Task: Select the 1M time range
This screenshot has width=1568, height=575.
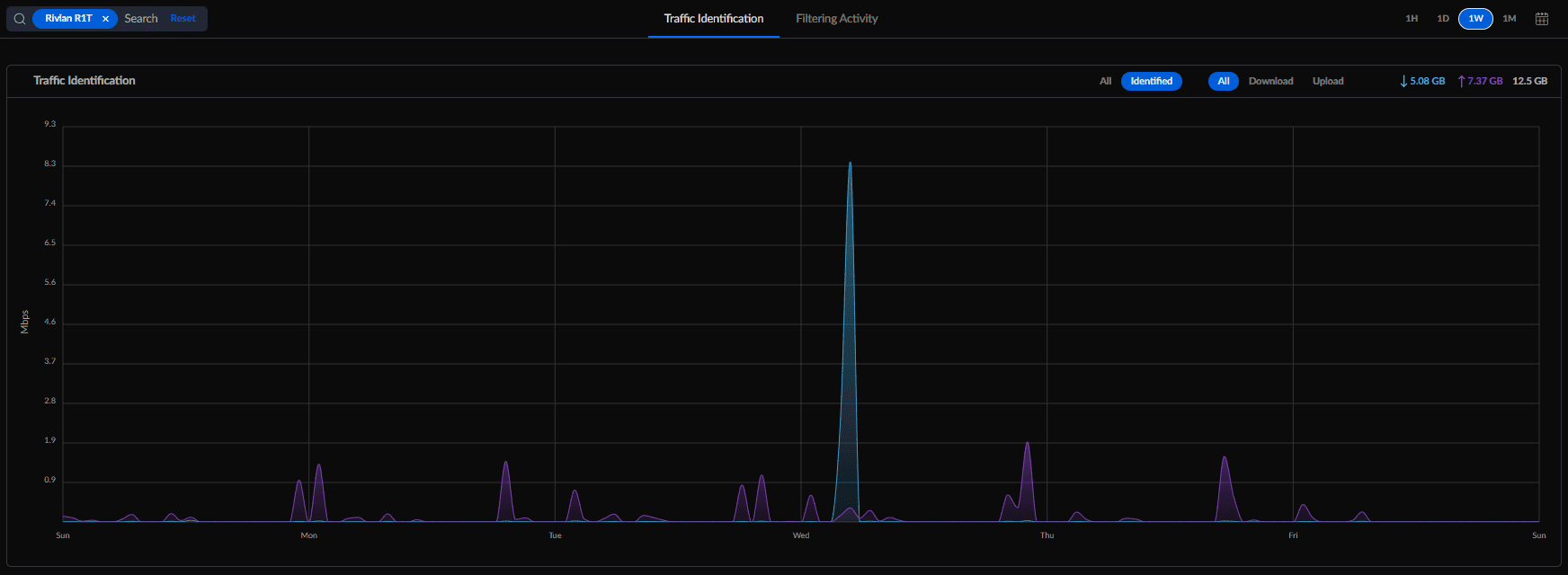Action: 1510,19
